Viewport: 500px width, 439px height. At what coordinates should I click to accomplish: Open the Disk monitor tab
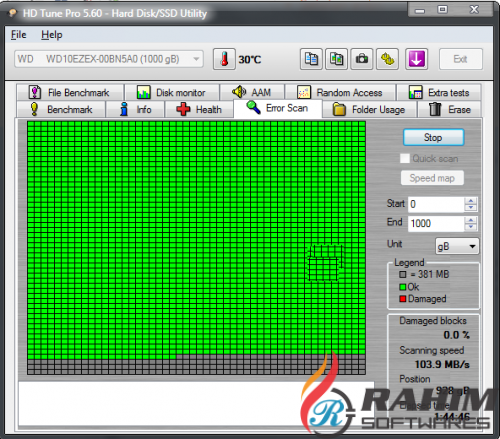tap(172, 92)
